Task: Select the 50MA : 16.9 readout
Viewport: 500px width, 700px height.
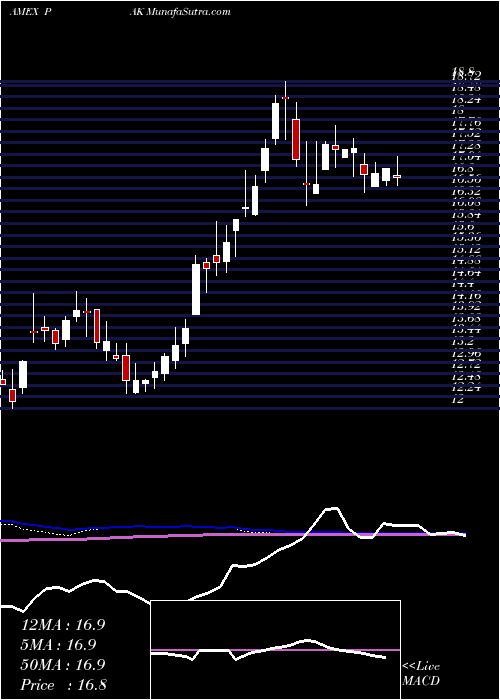Action: point(63,665)
